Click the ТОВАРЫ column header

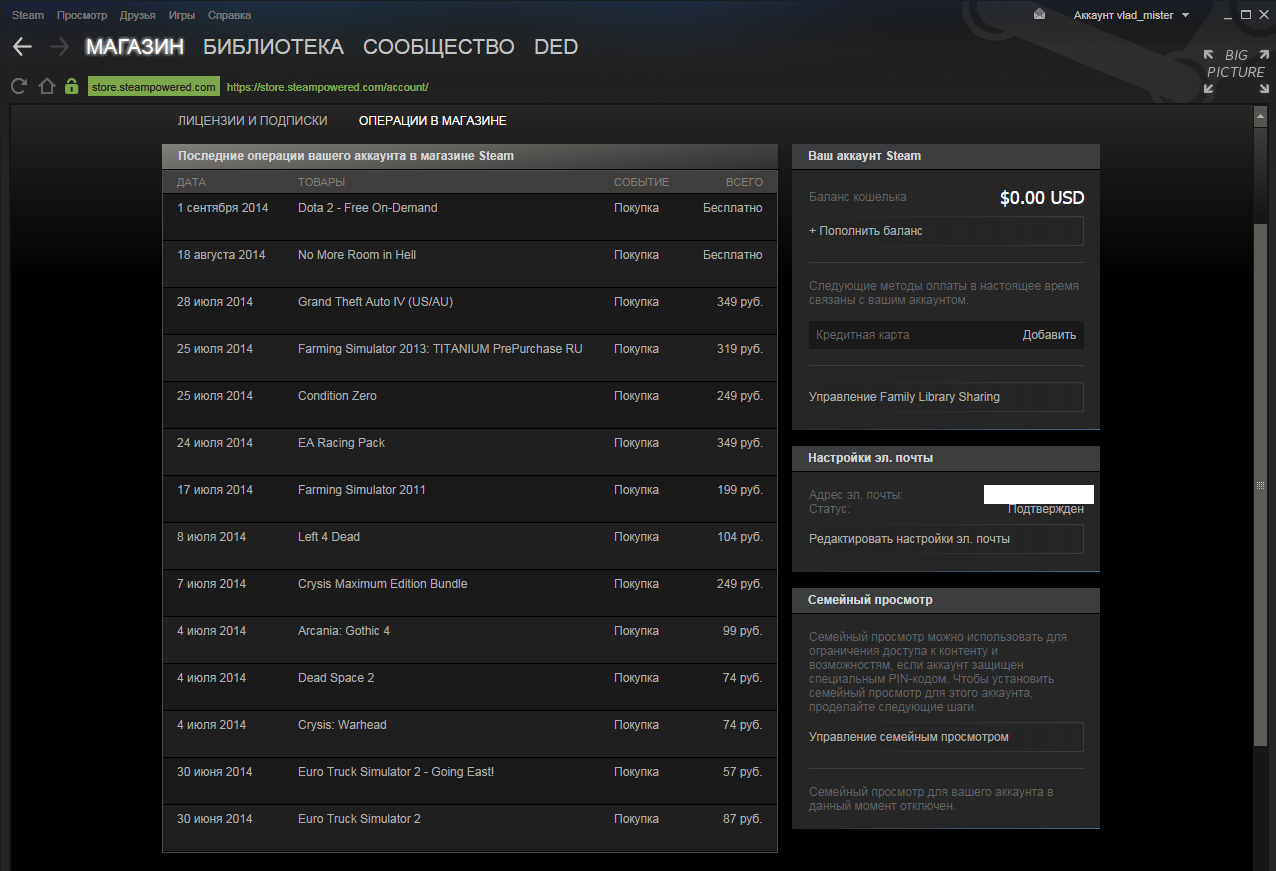pyautogui.click(x=321, y=182)
